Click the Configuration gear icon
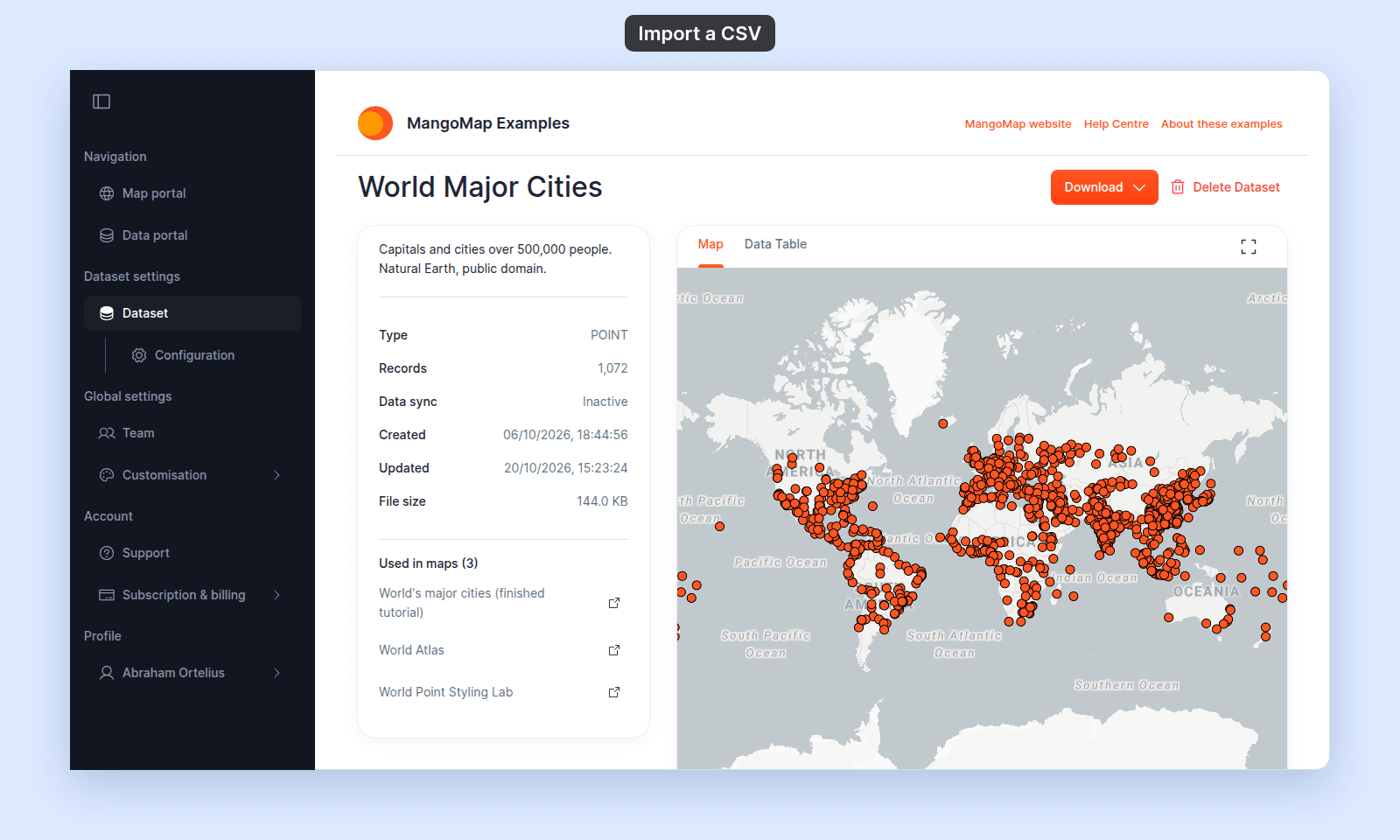Screen dimensions: 1400x840 pyautogui.click(x=139, y=355)
